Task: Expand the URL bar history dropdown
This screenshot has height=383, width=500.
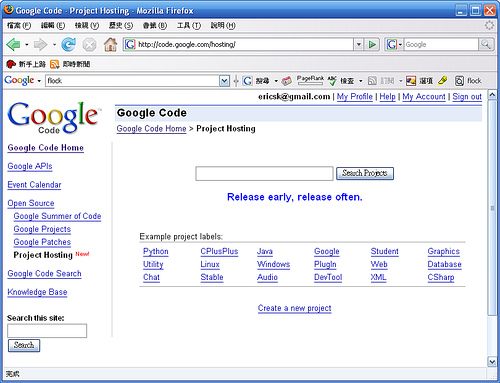Action: pos(358,44)
